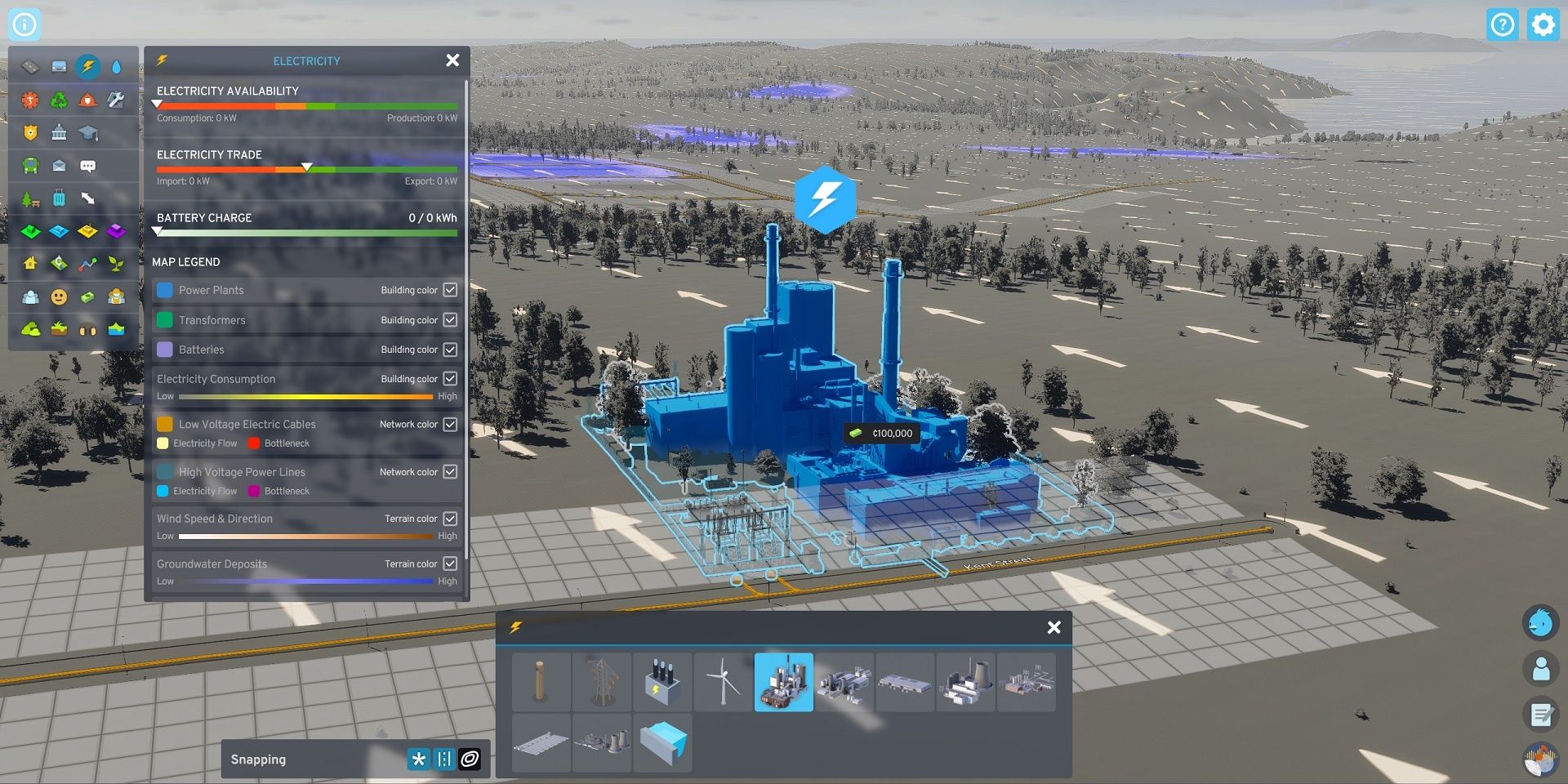The width and height of the screenshot is (1568, 784).
Task: Open the notepad journal icon on right
Action: (x=1541, y=715)
